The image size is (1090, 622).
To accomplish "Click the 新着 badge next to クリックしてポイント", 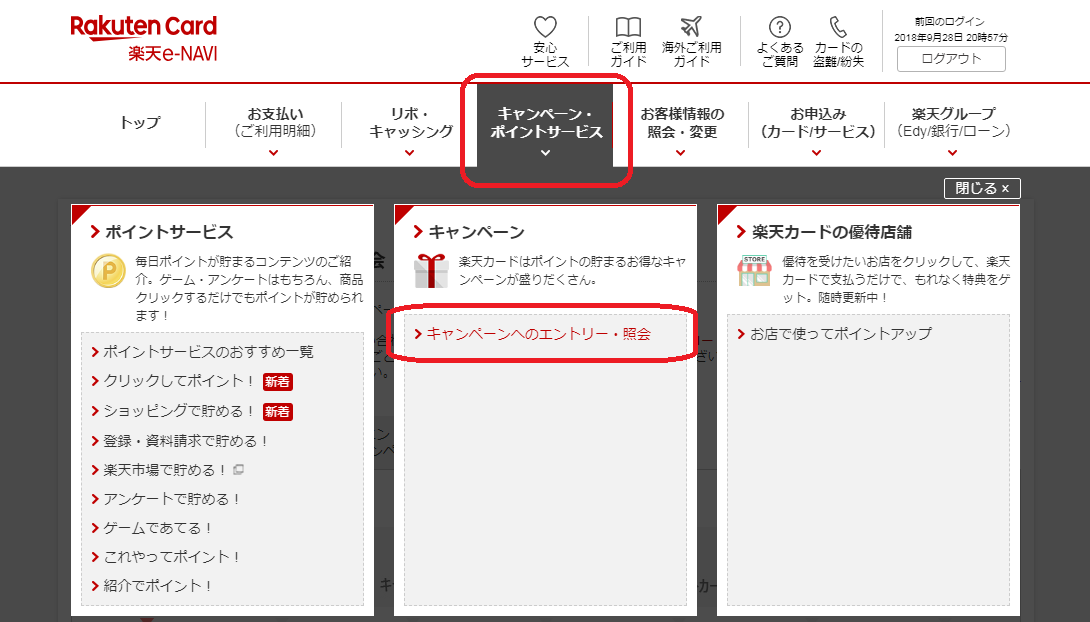I will point(277,382).
